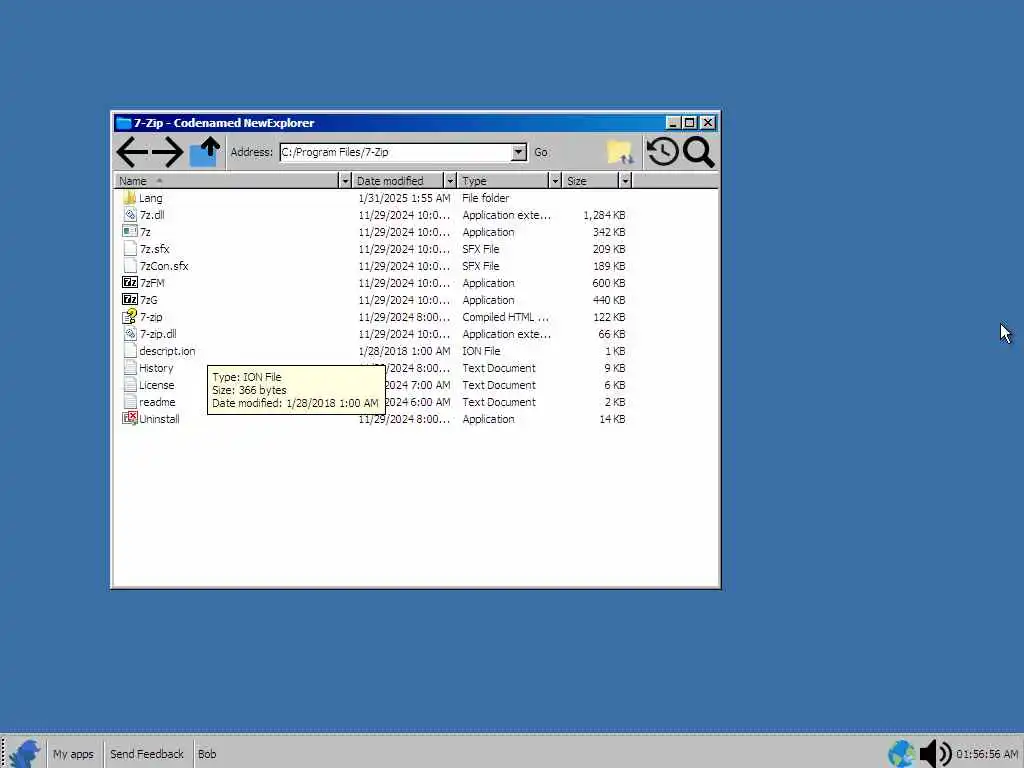Click the Lang folder icon
The width and height of the screenshot is (1024, 768).
129,198
